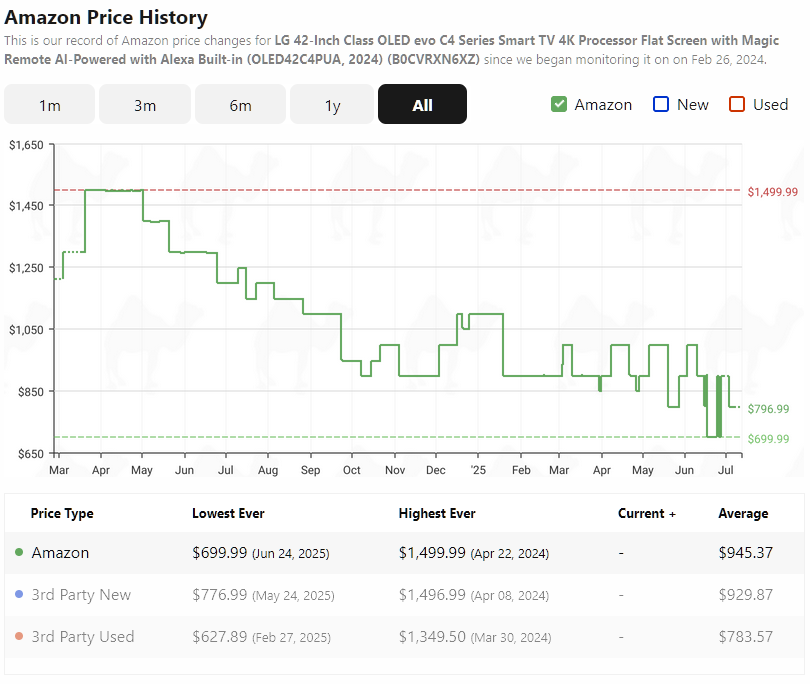Click Amazon's highest price $1,499.99 cell
The image size is (810, 684).
tap(474, 553)
